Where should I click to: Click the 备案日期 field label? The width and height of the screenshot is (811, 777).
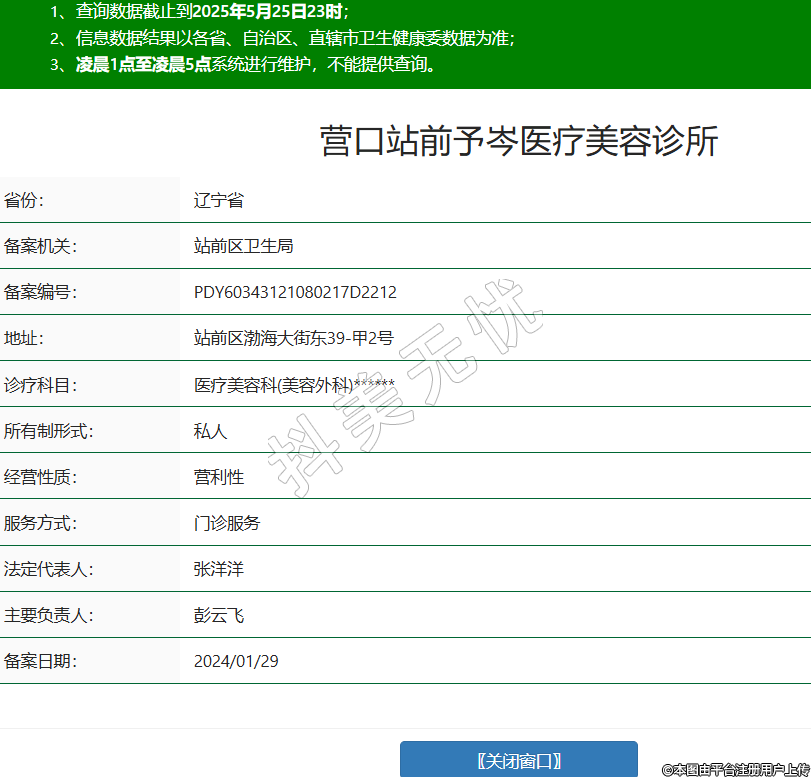(40, 661)
